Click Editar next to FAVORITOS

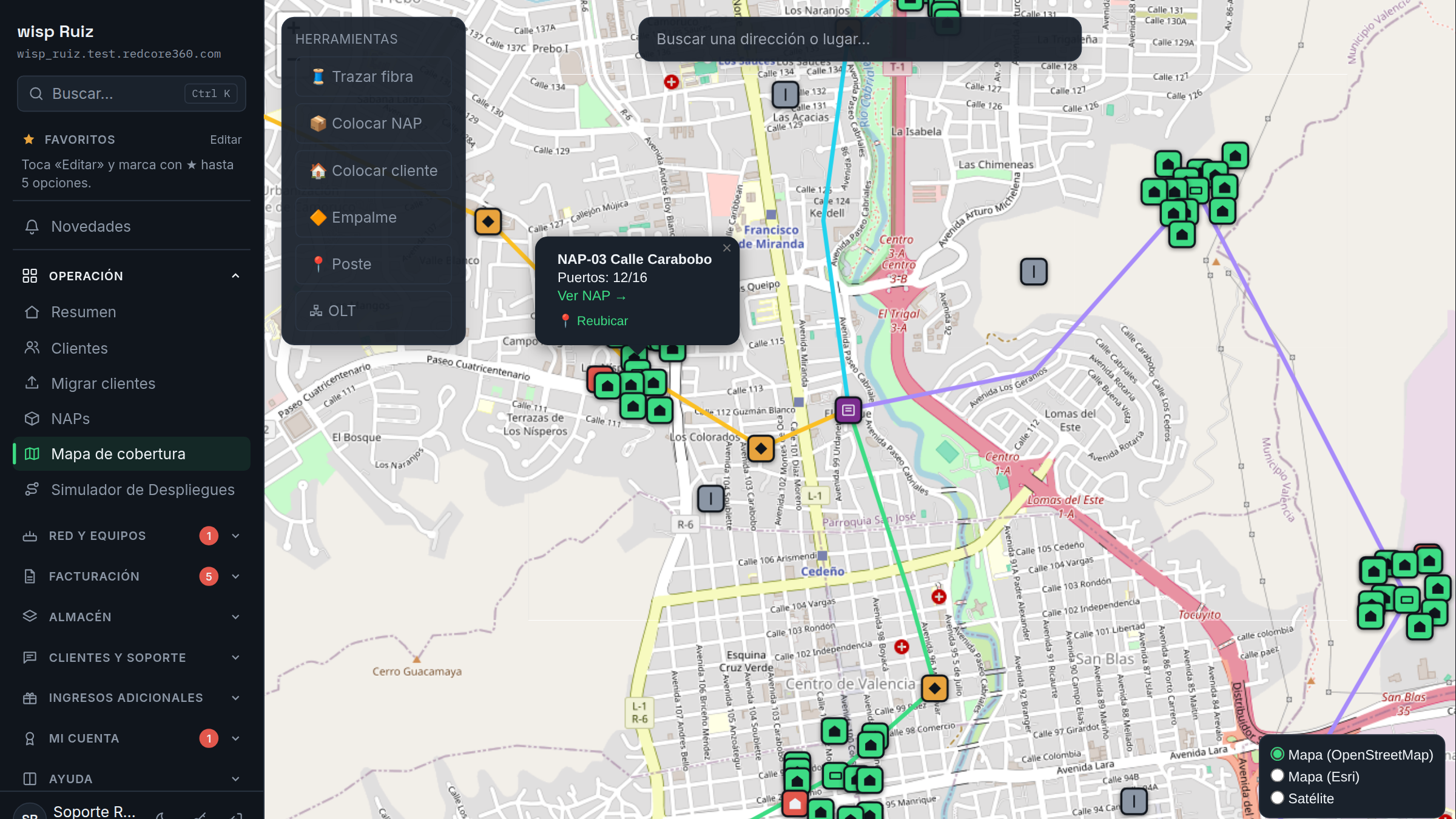(226, 140)
